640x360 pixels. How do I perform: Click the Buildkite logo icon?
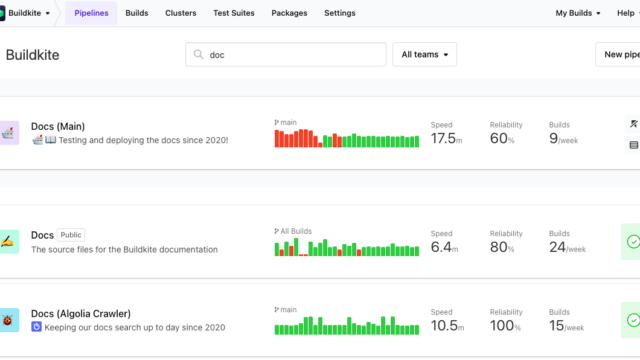pos(2,13)
